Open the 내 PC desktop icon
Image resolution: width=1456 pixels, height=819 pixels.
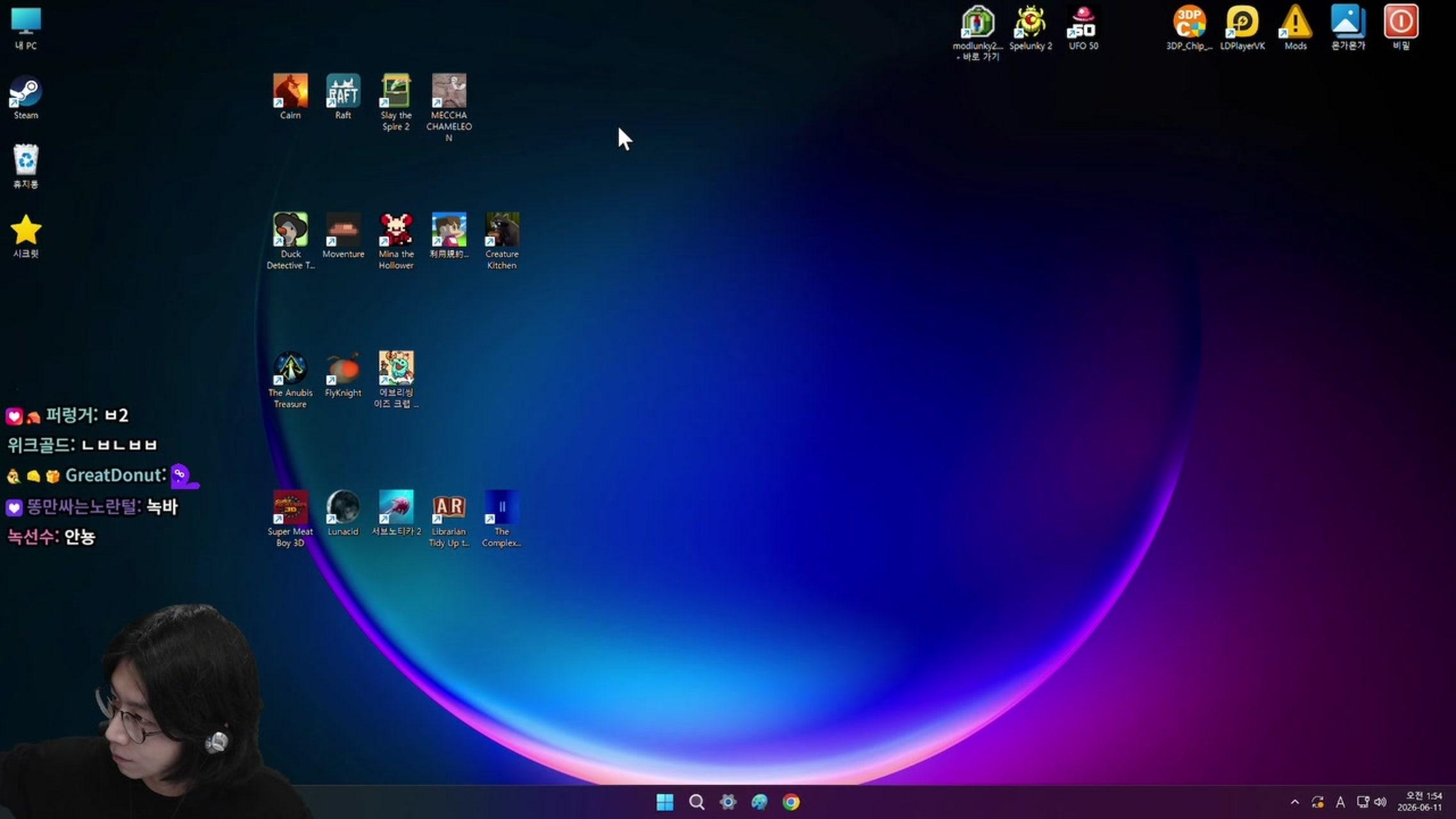tap(26, 29)
